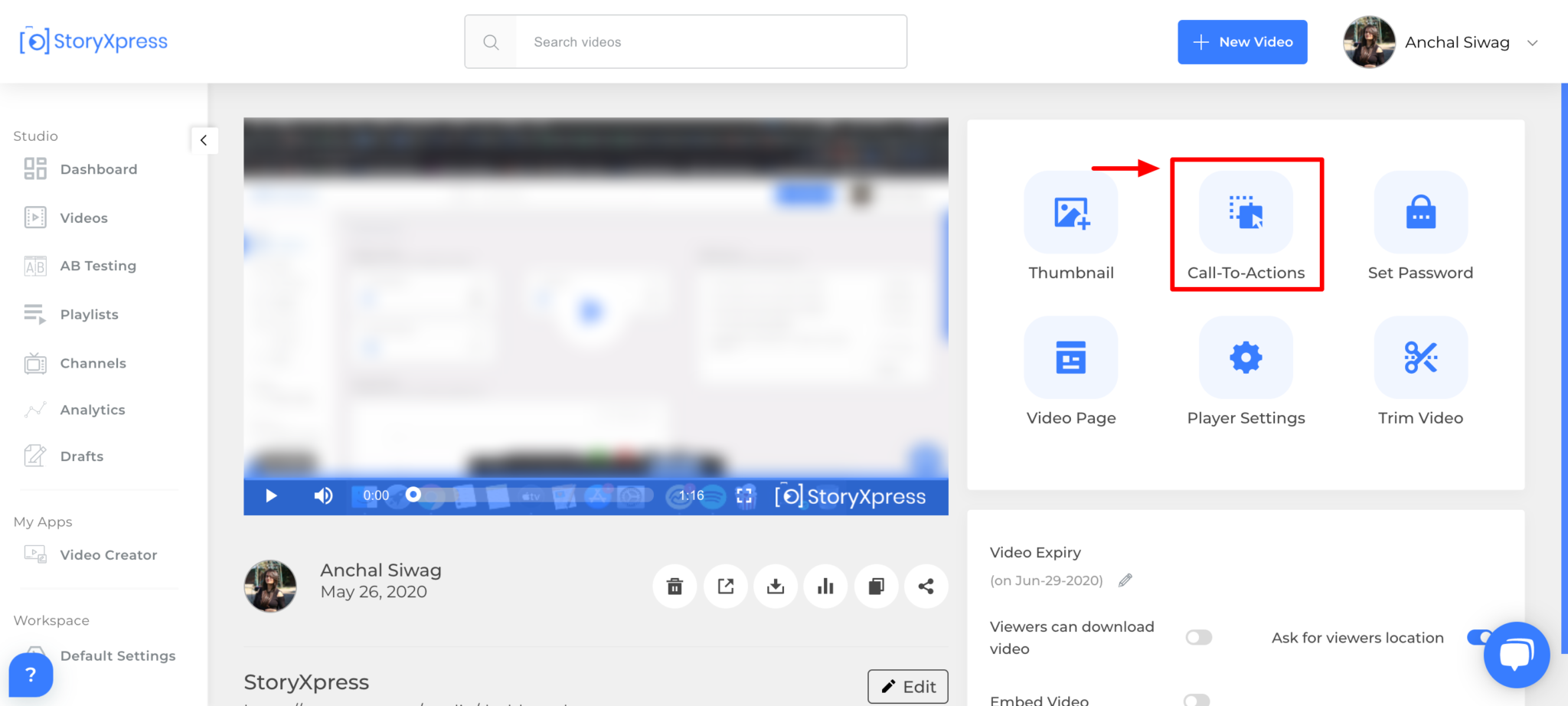Open Channels in sidebar
Viewport: 1568px width, 706px height.
(x=75, y=363)
